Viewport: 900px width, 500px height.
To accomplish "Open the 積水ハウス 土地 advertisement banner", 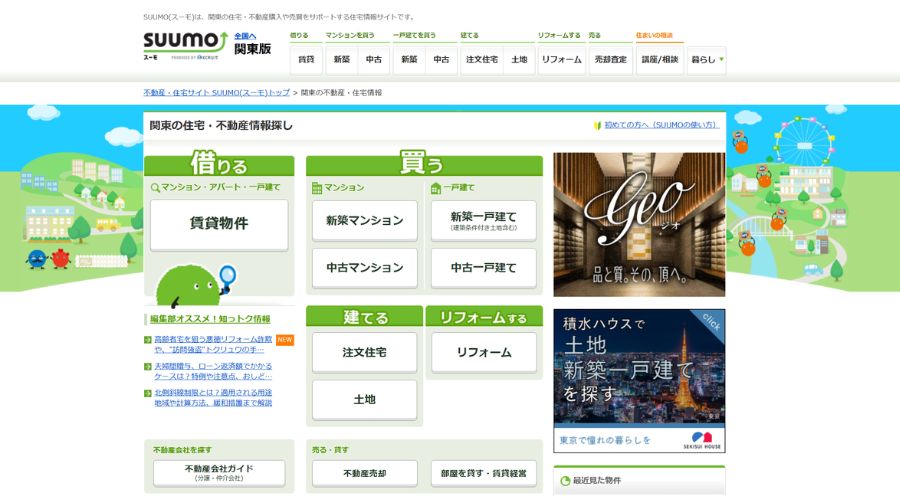I will pos(639,381).
